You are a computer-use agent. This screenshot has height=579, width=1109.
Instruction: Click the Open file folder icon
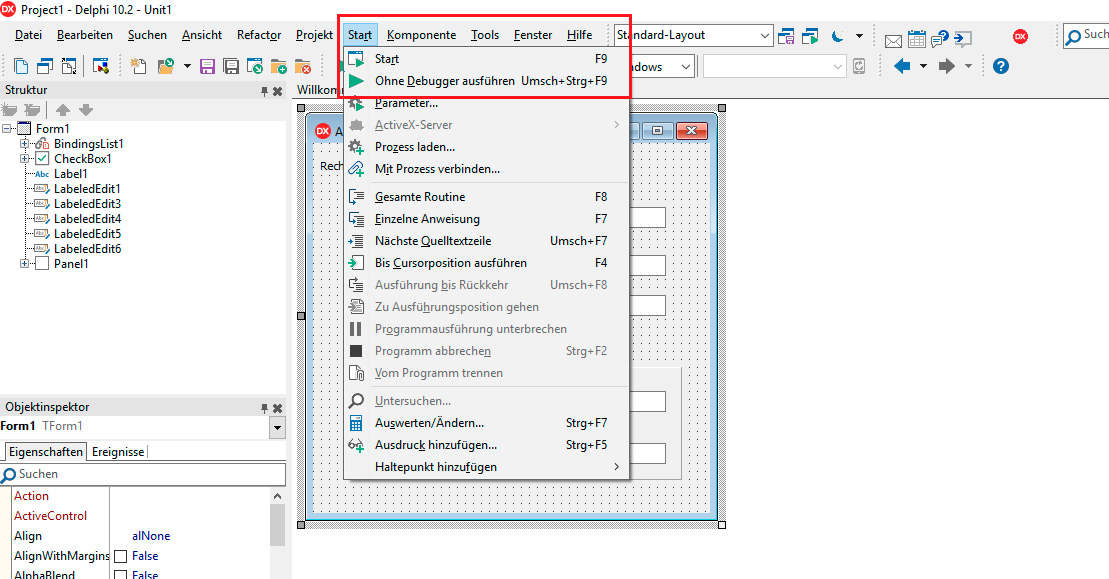pyautogui.click(x=166, y=66)
